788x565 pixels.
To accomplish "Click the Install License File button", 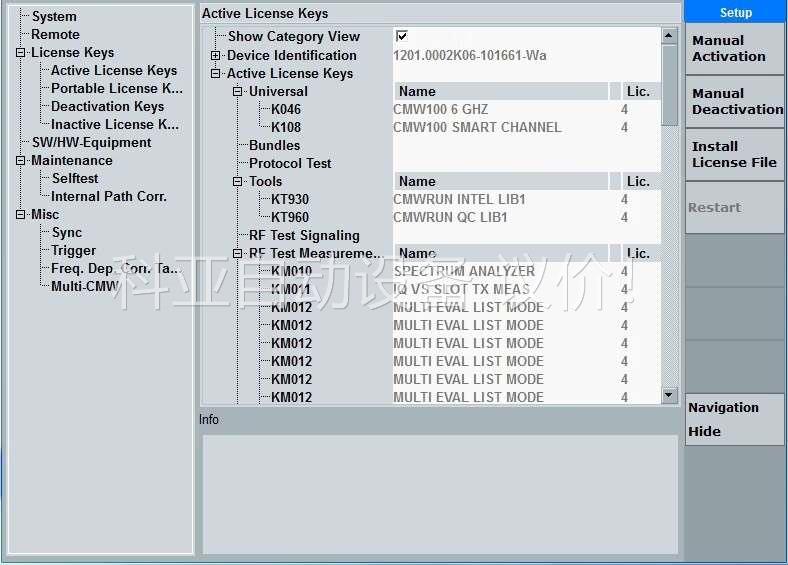I will 735,155.
